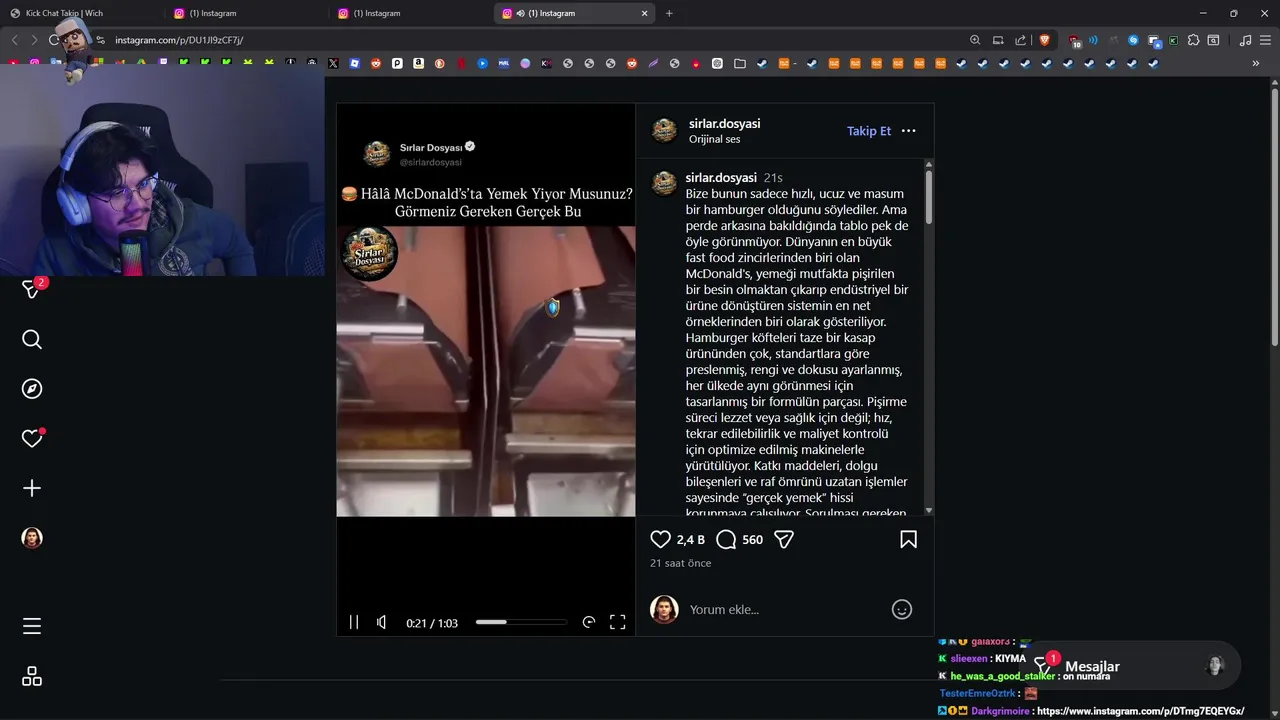The width and height of the screenshot is (1280, 720).
Task: Open Brave Shields lion icon
Action: coord(1045,40)
